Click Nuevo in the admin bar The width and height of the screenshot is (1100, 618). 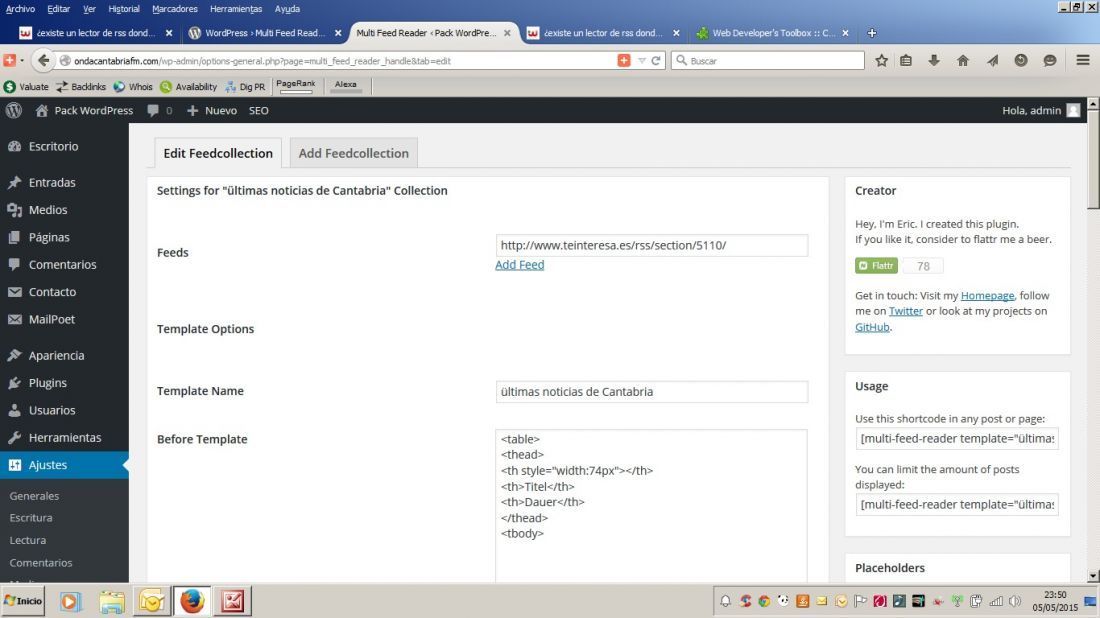click(x=212, y=110)
